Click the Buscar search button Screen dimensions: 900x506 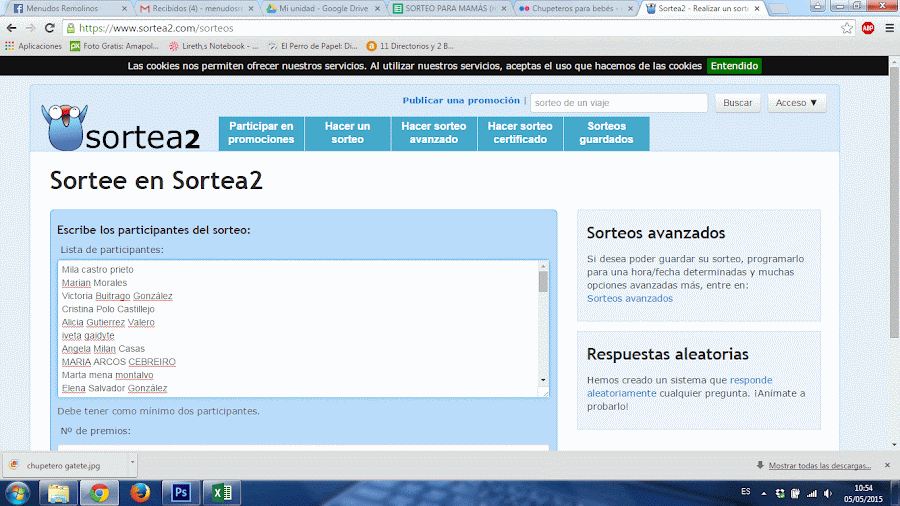pyautogui.click(x=738, y=103)
